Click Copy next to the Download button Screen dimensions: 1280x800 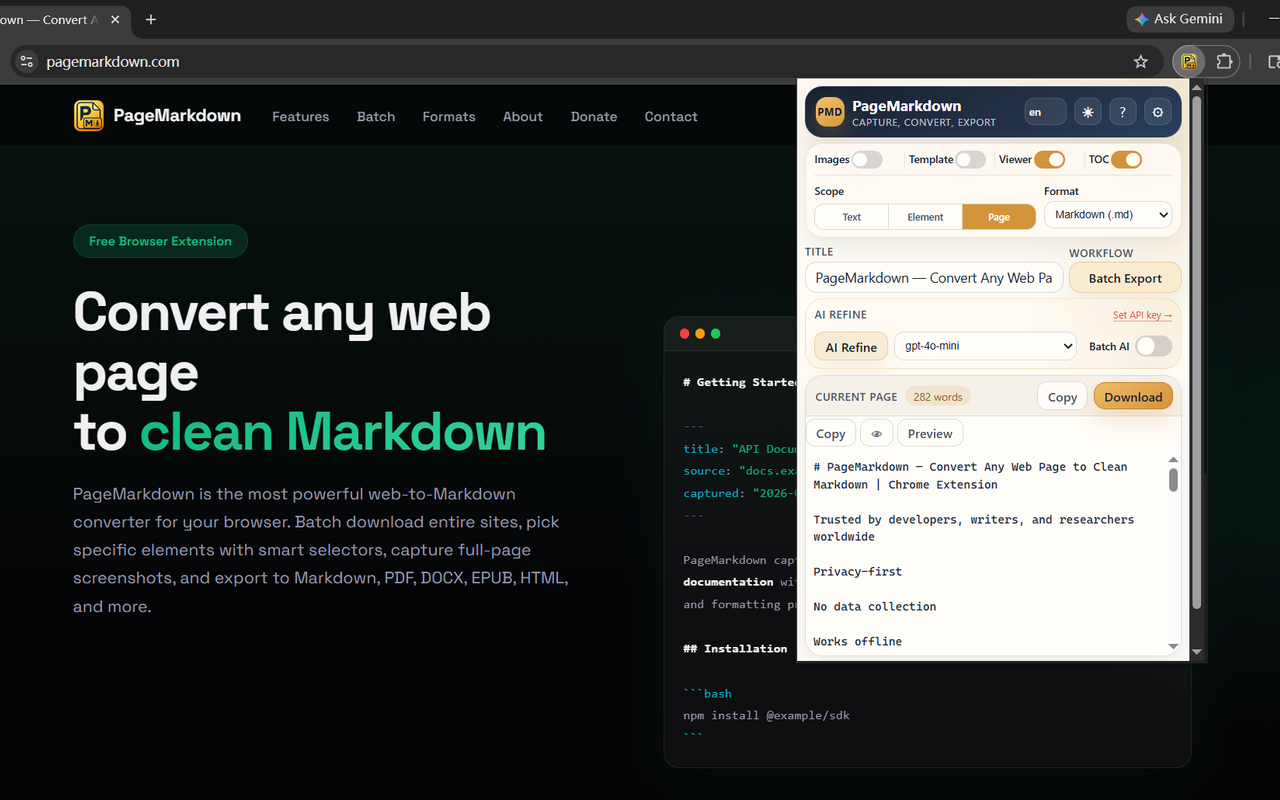pyautogui.click(x=1062, y=397)
